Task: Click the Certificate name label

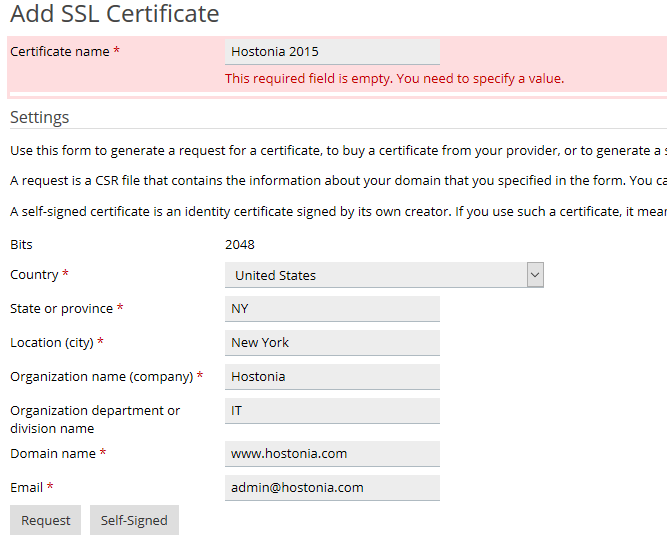Action: point(60,51)
